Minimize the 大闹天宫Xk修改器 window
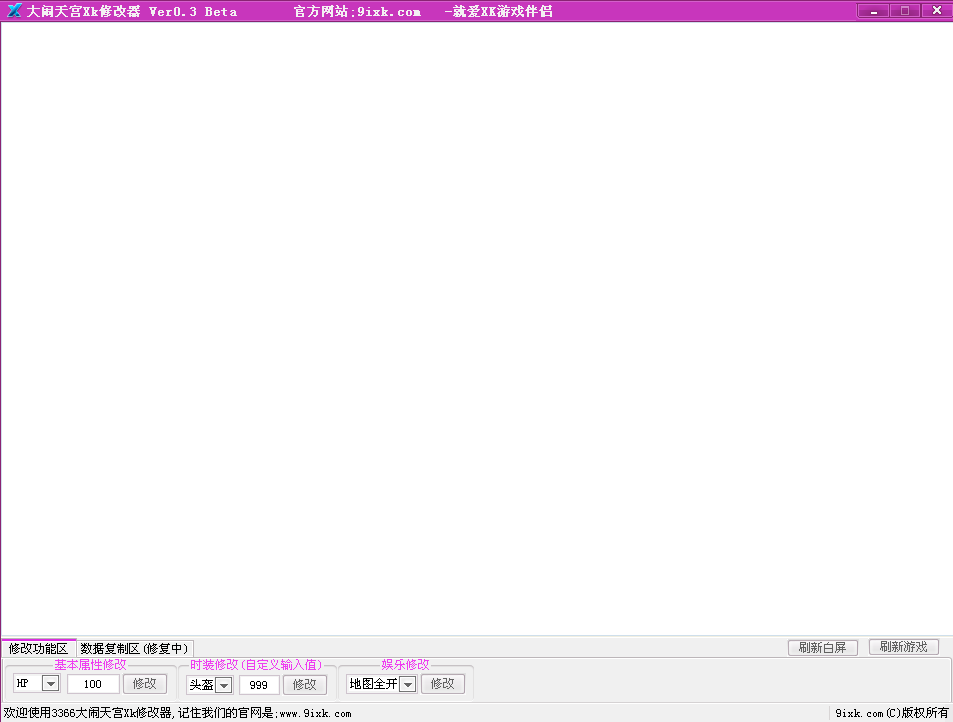 [x=873, y=11]
